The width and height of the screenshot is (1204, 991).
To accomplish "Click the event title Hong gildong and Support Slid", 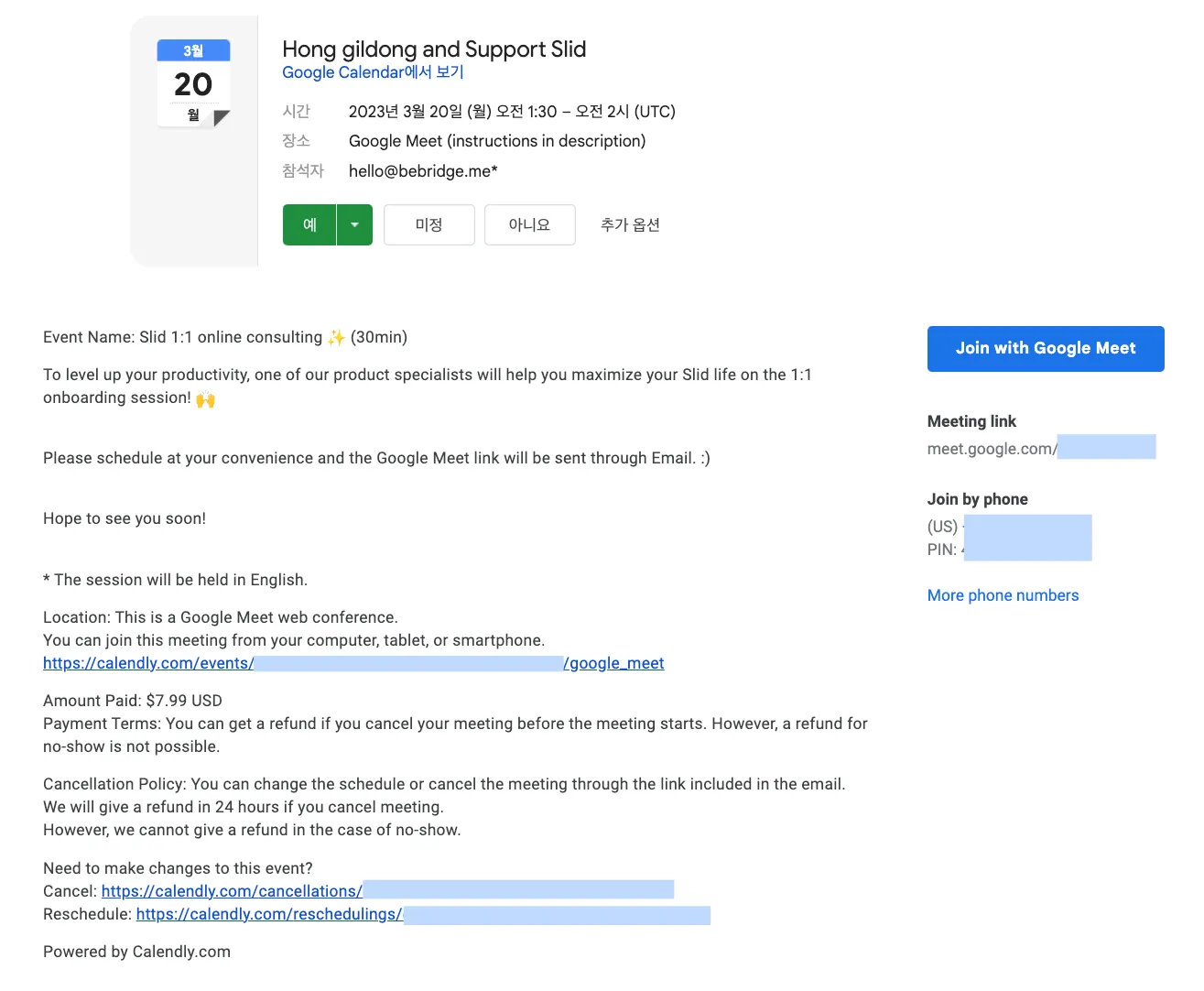I will click(x=434, y=49).
